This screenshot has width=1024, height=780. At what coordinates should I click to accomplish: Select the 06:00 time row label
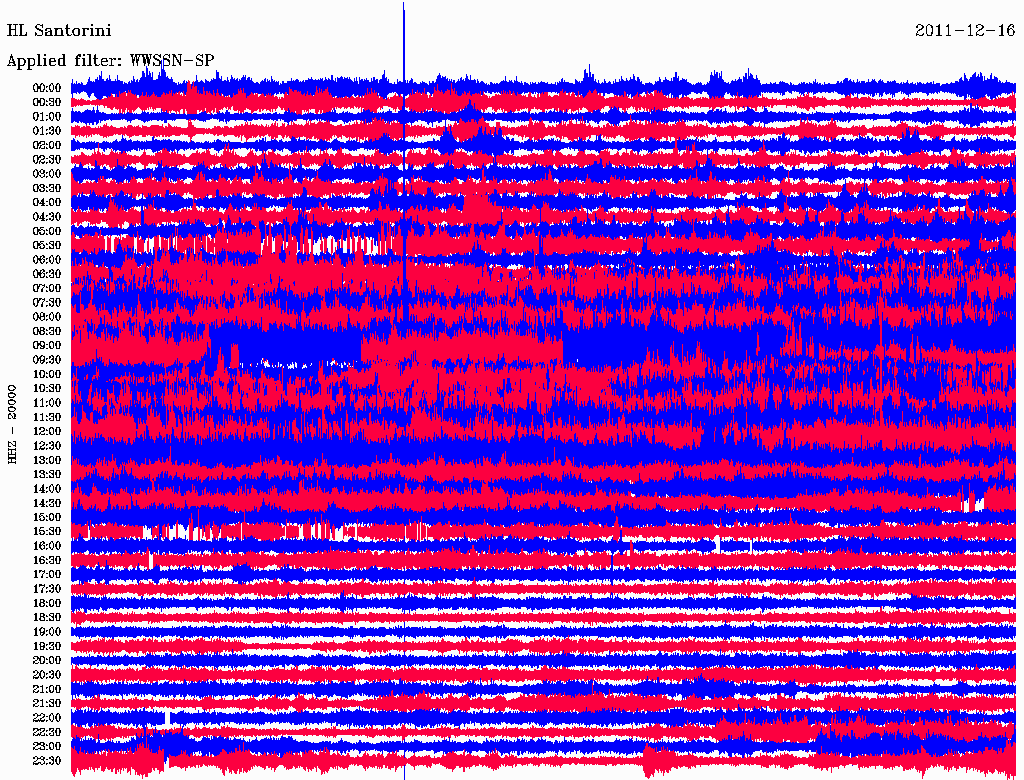pyautogui.click(x=48, y=260)
